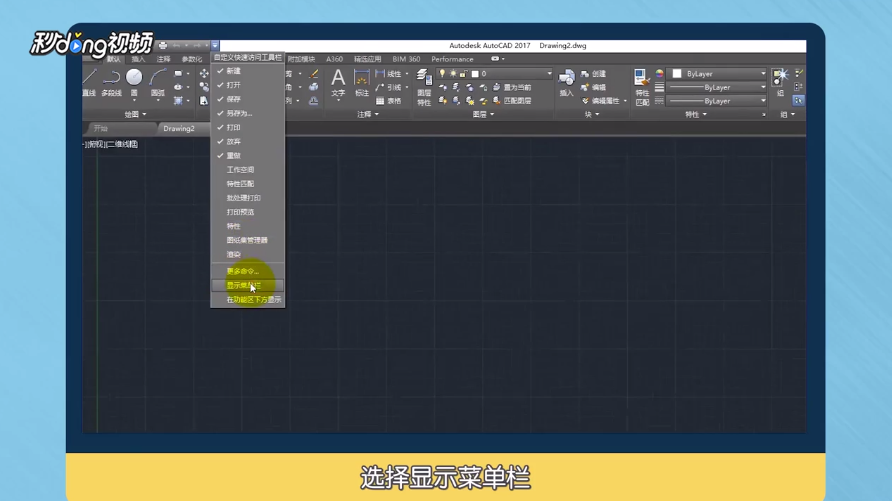892x501 pixels.
Task: Click the Create block (创建) icon
Action: point(585,74)
